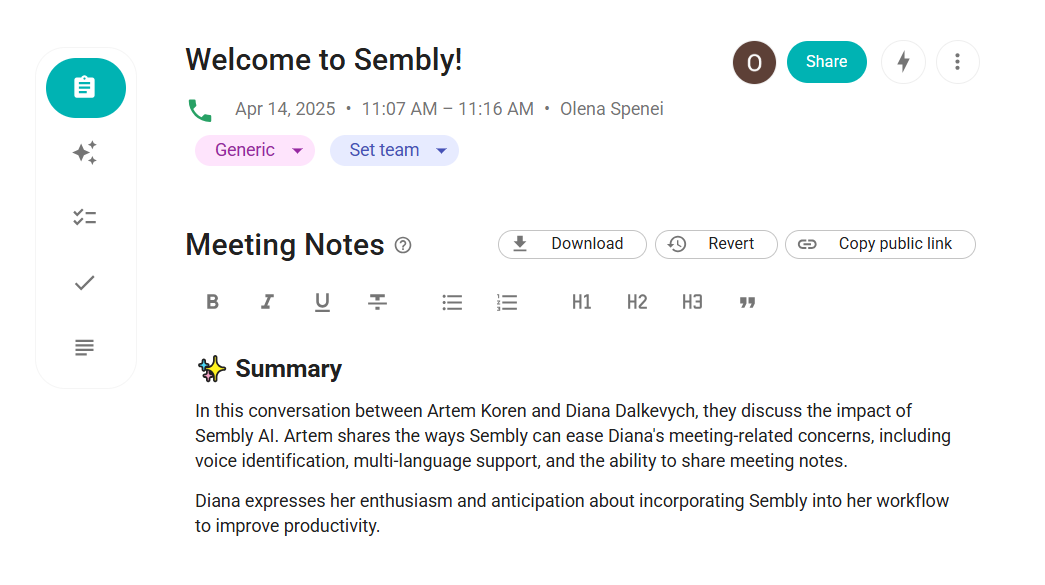The image size is (1045, 585).
Task: Insert a bulleted list in the notes
Action: (x=452, y=302)
